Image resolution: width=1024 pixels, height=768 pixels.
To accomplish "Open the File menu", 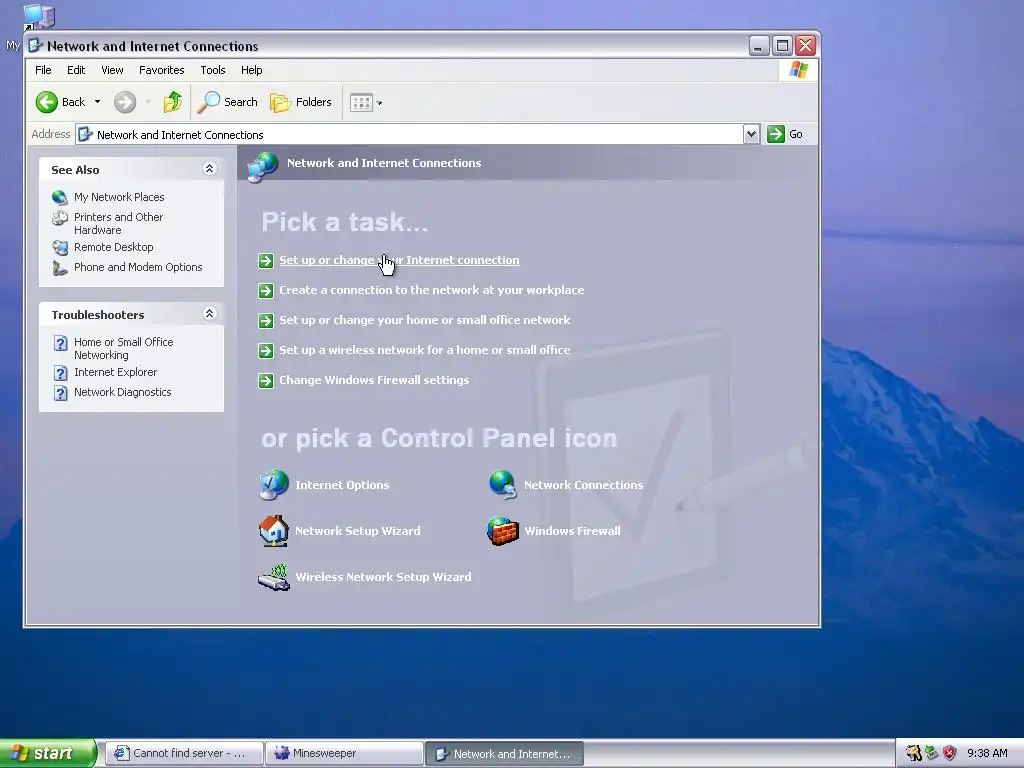I will click(43, 70).
